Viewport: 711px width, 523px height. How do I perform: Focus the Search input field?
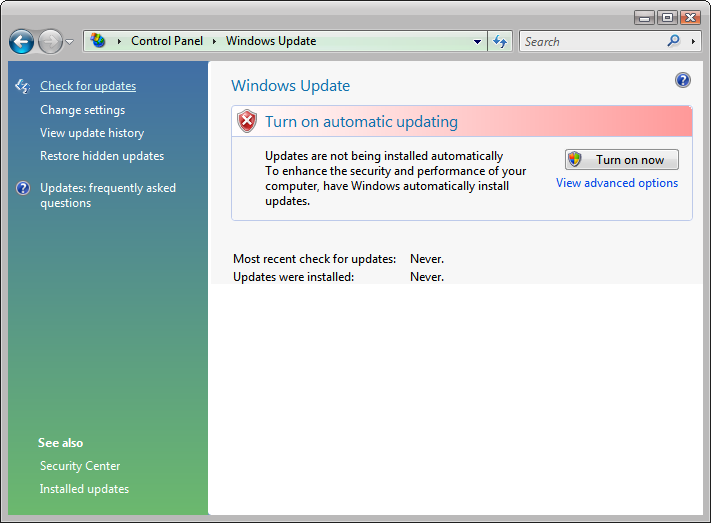pos(594,42)
